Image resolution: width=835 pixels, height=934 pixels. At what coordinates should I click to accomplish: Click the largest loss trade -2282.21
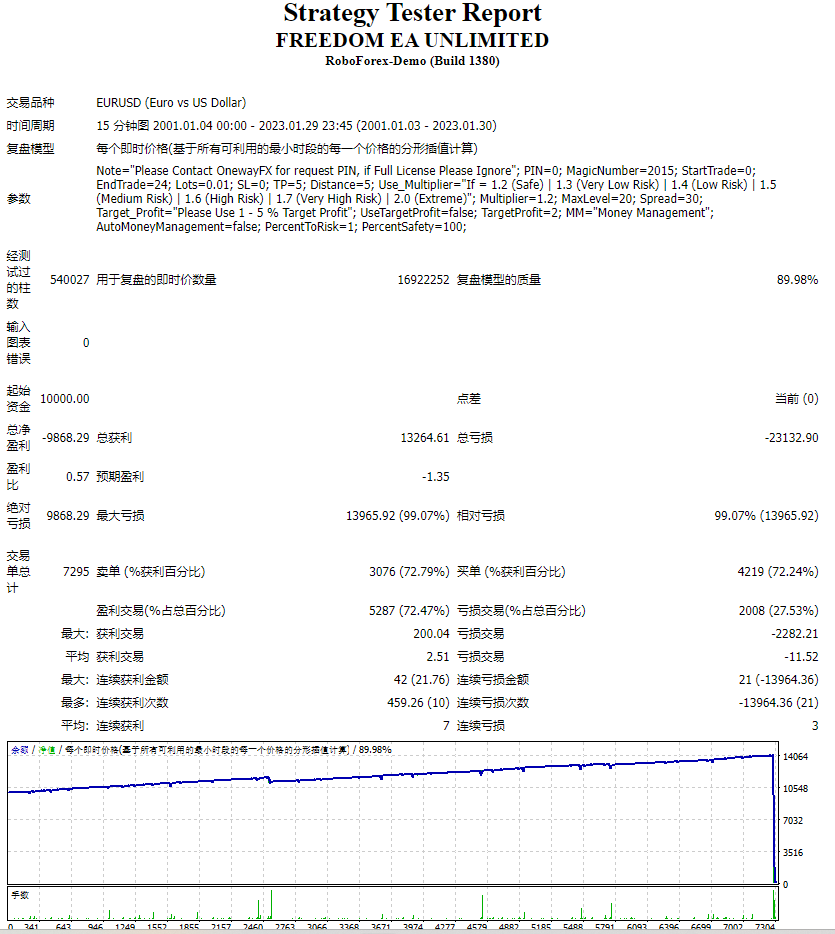(x=795, y=634)
